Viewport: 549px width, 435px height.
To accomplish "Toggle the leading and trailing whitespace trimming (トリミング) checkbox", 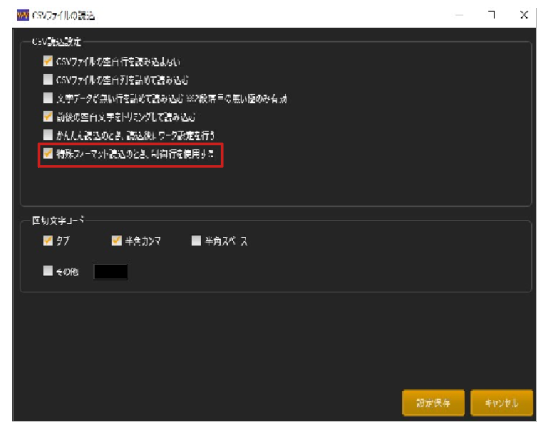I will pos(48,116).
